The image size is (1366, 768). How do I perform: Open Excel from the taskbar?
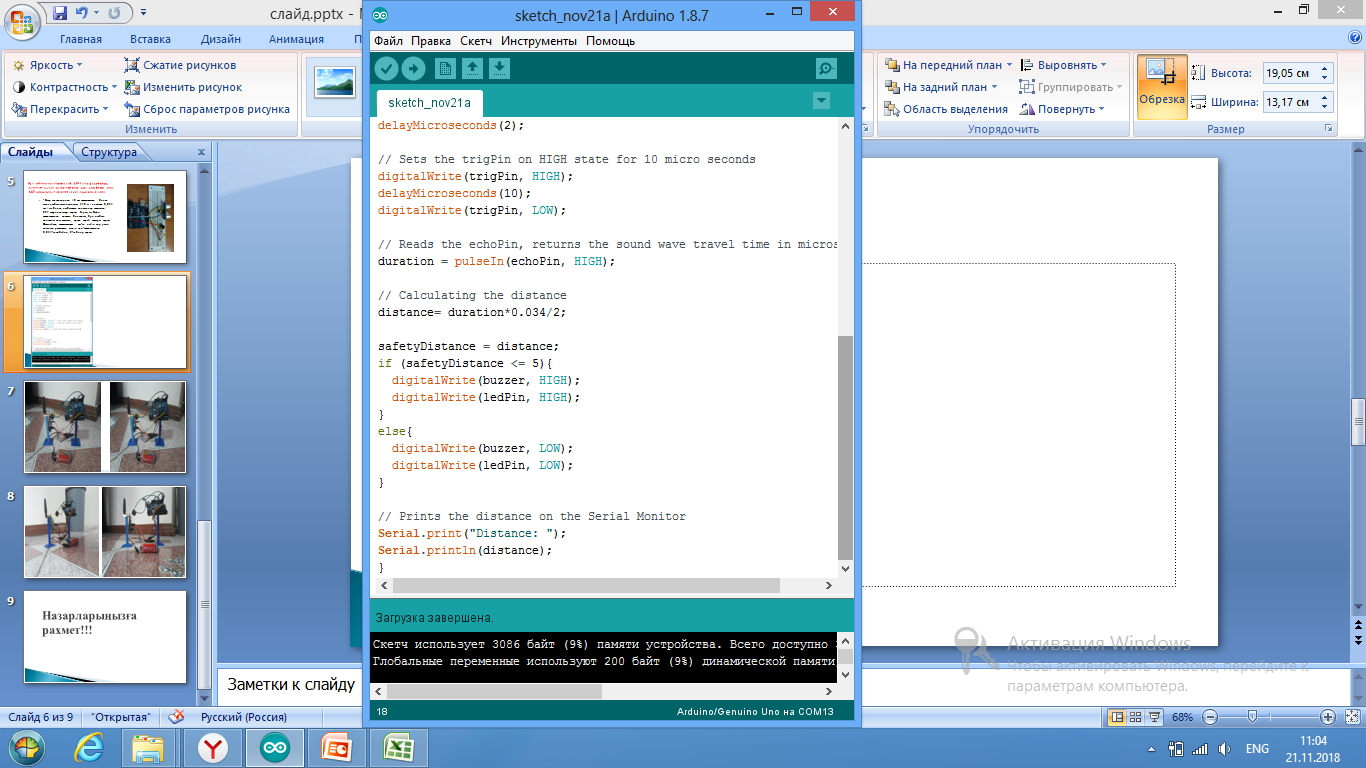397,748
